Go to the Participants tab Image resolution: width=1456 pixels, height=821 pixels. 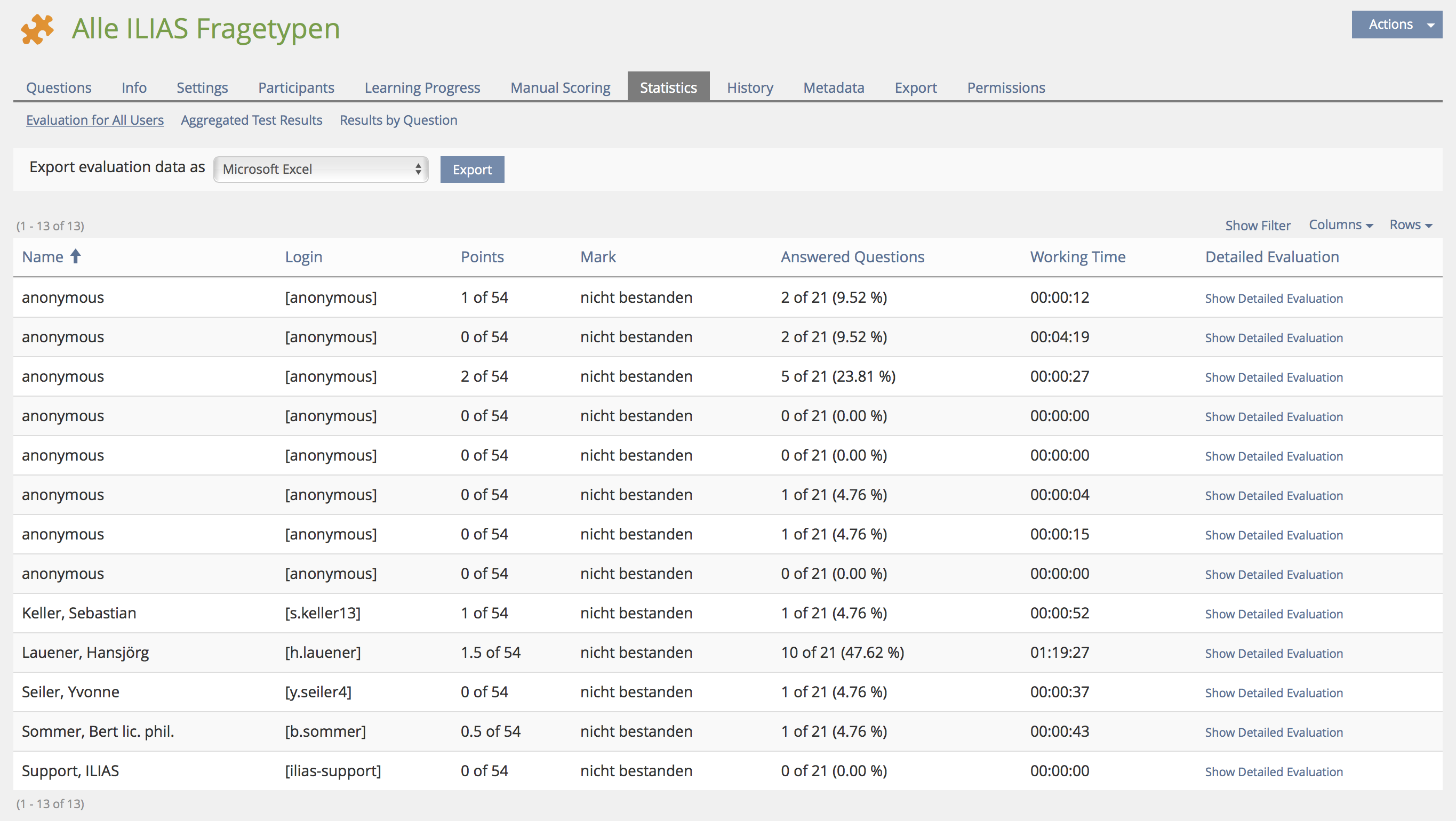pos(295,87)
